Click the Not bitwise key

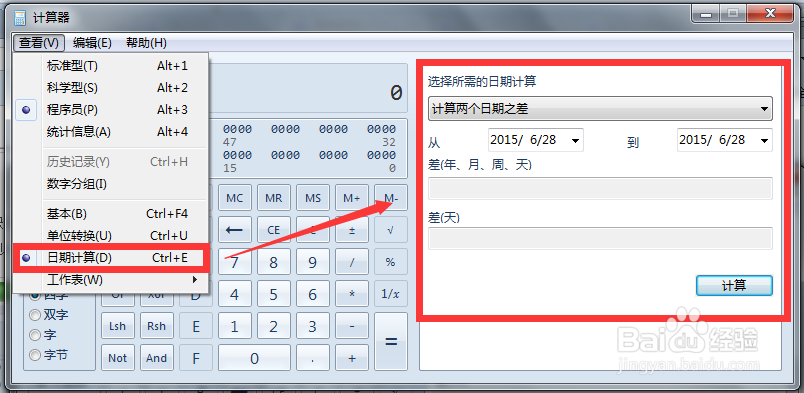click(117, 358)
